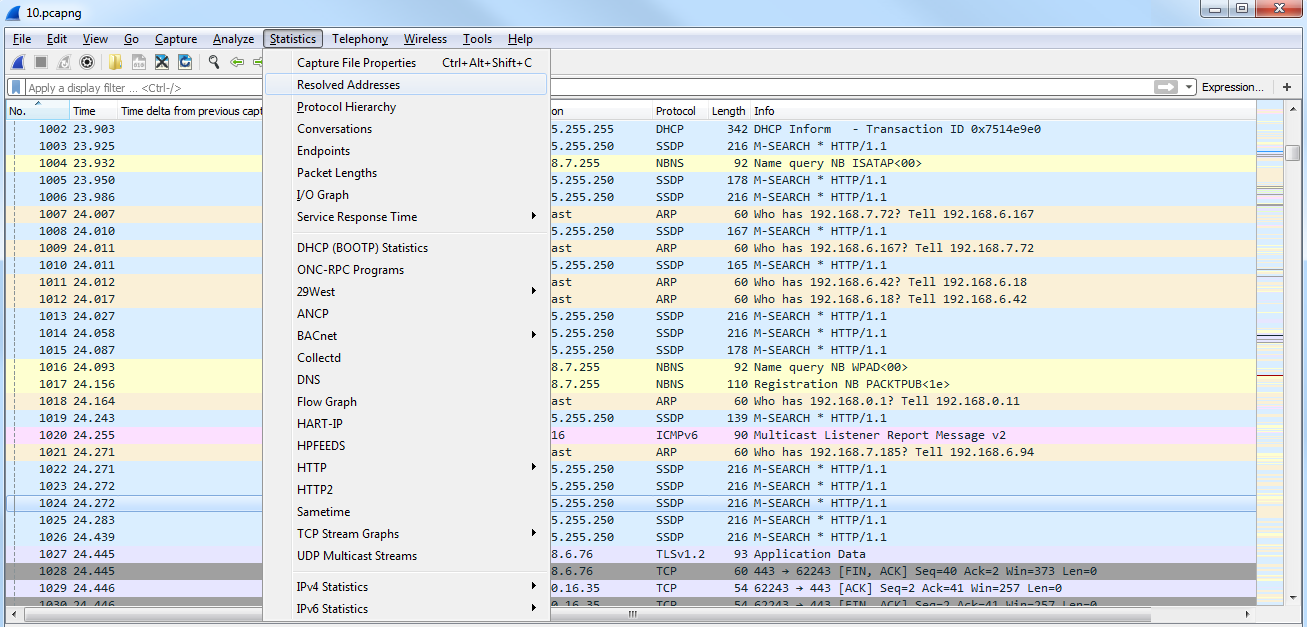Click the display filter bookmark icon

pos(17,88)
